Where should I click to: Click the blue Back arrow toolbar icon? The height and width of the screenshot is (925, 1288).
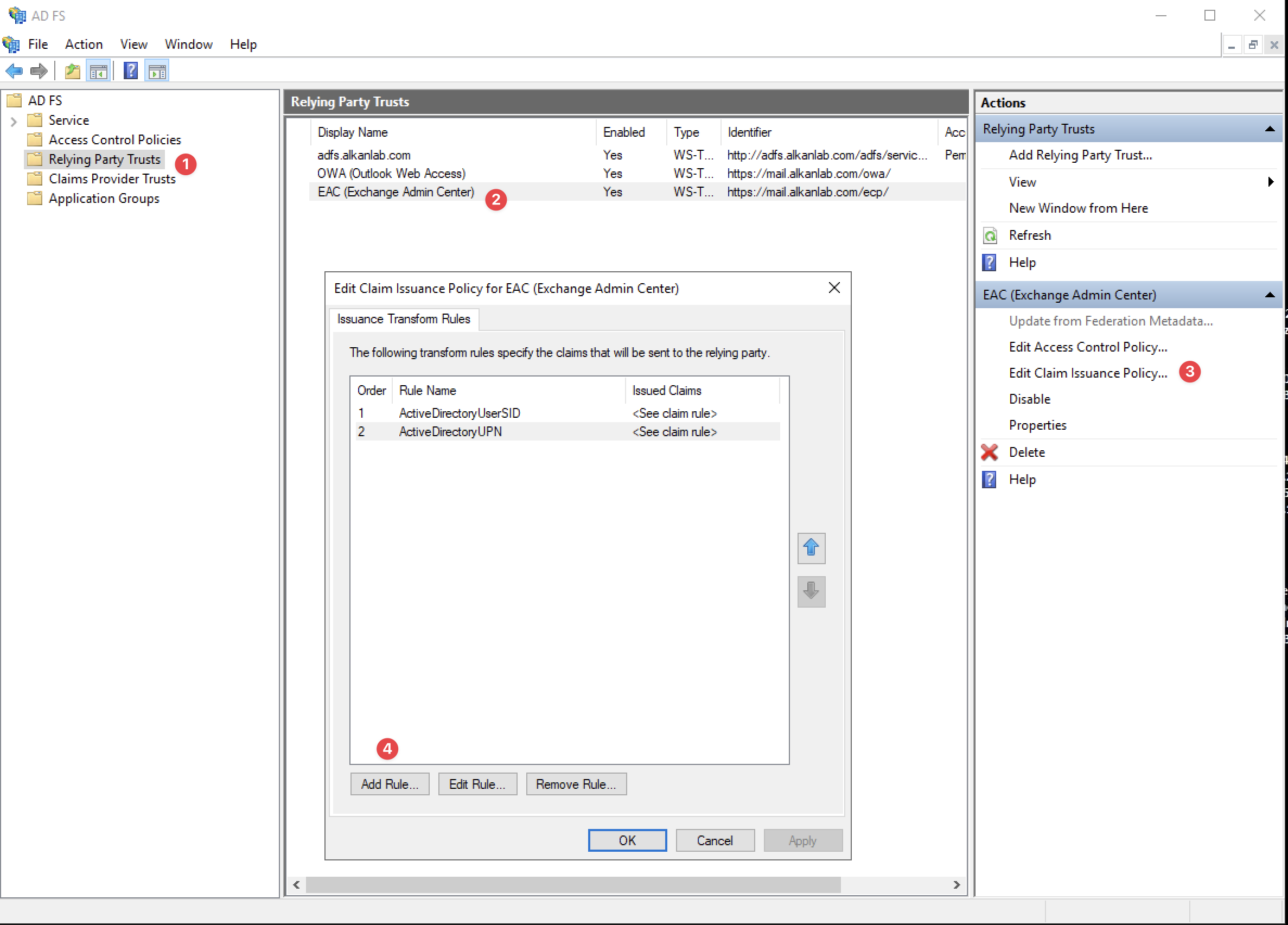point(14,71)
